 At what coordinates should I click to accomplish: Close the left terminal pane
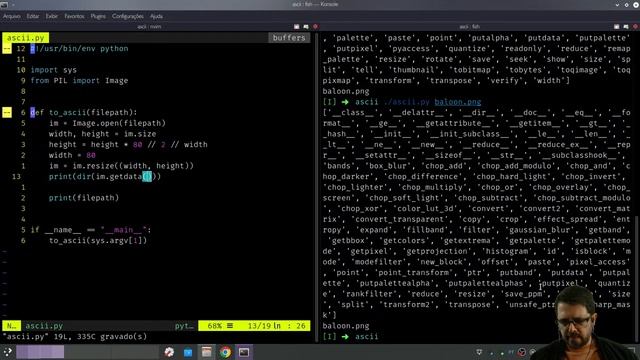pyautogui.click(x=316, y=27)
